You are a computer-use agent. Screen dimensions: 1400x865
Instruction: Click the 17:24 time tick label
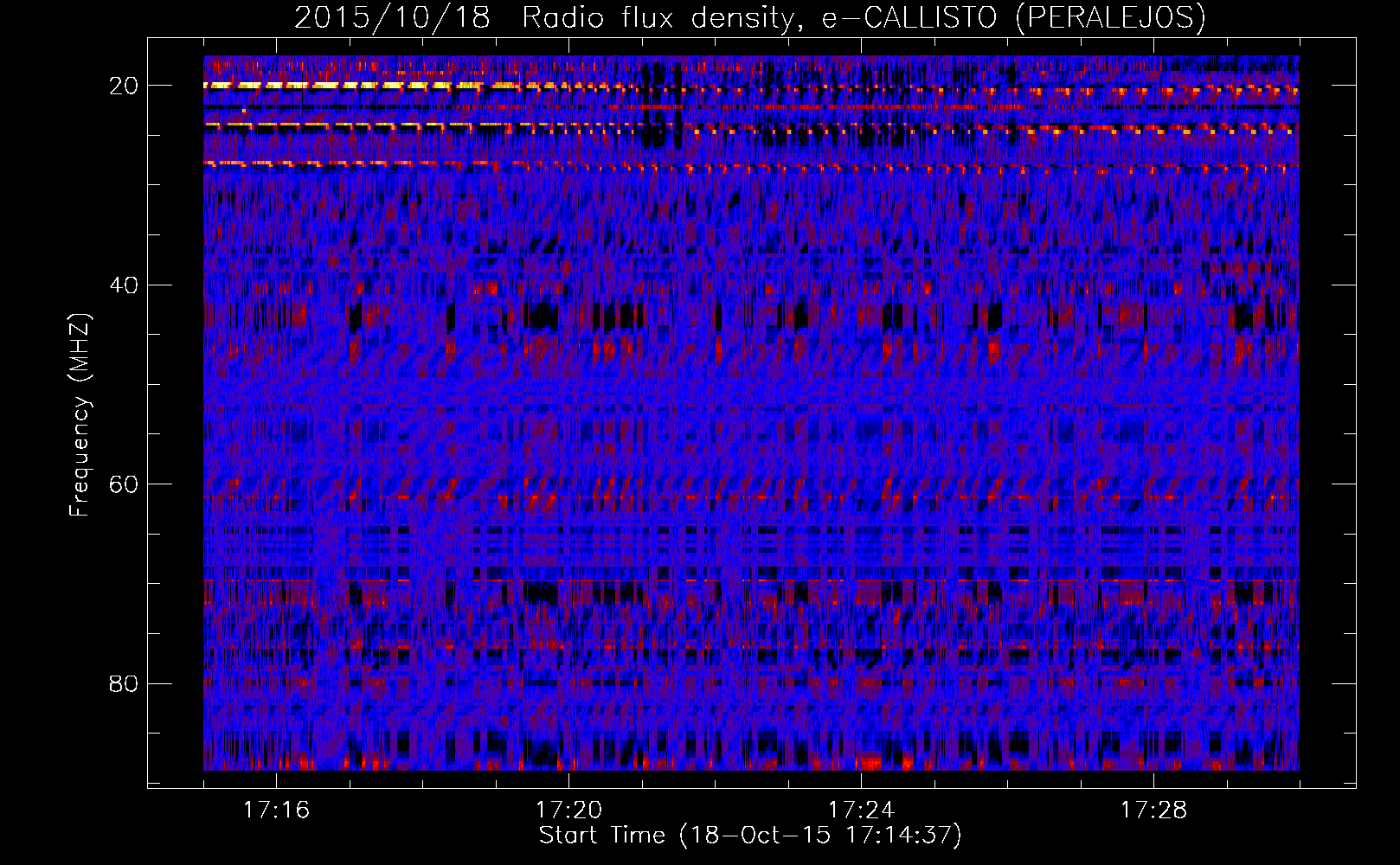pyautogui.click(x=861, y=811)
